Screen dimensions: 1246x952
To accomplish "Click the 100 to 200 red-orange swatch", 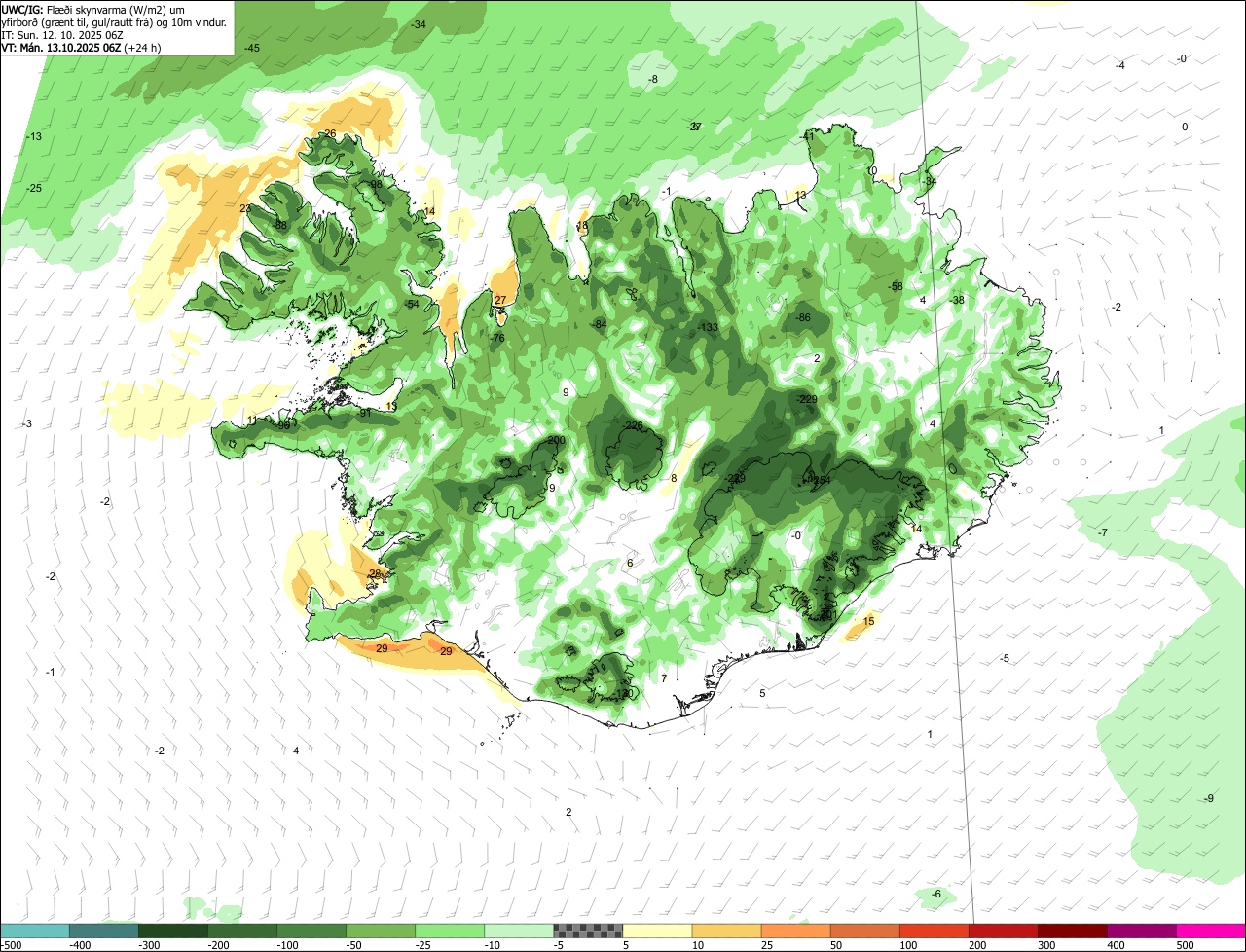I will 934,931.
